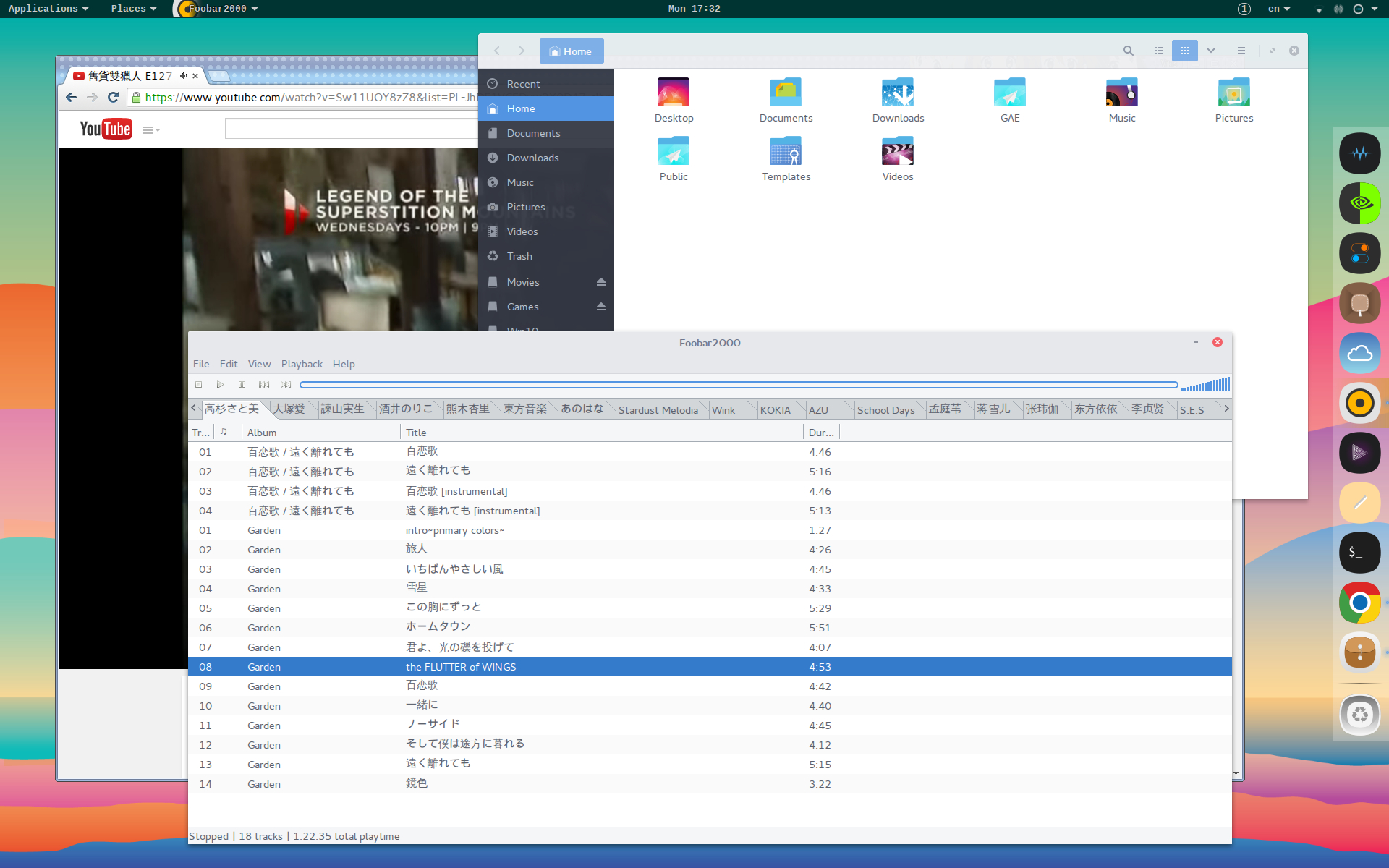Mute the YouTube tab audio icon
The image size is (1389, 868).
pyautogui.click(x=183, y=75)
